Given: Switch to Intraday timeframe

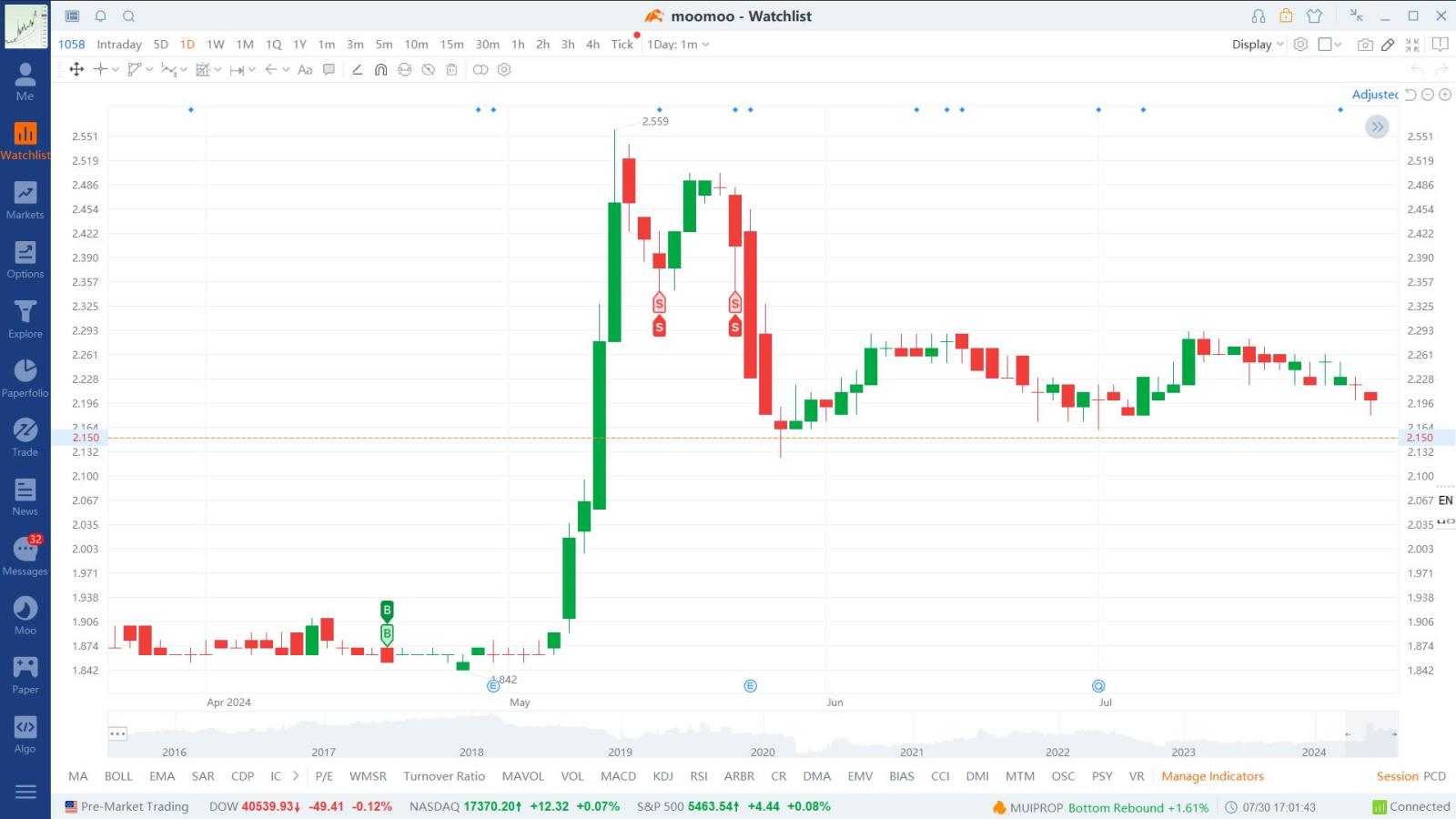Looking at the screenshot, I should point(119,44).
